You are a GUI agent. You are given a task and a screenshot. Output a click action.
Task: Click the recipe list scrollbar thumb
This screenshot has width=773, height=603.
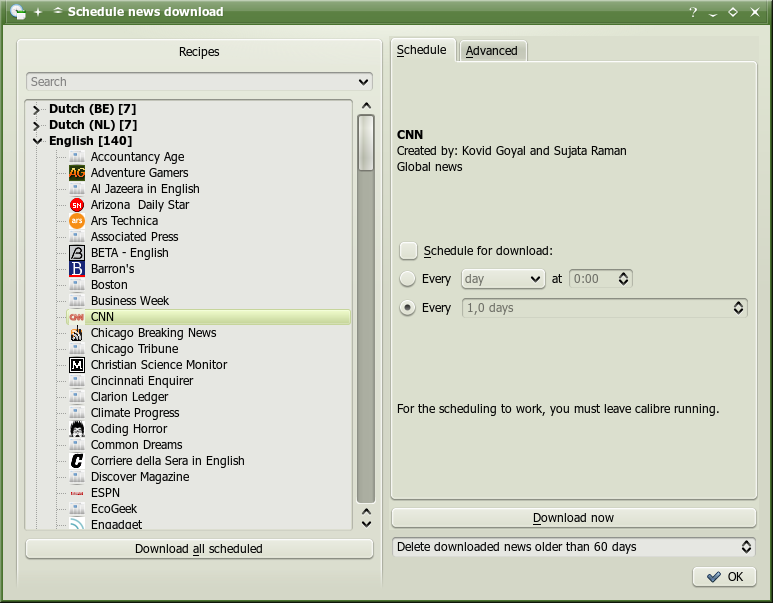coord(366,143)
